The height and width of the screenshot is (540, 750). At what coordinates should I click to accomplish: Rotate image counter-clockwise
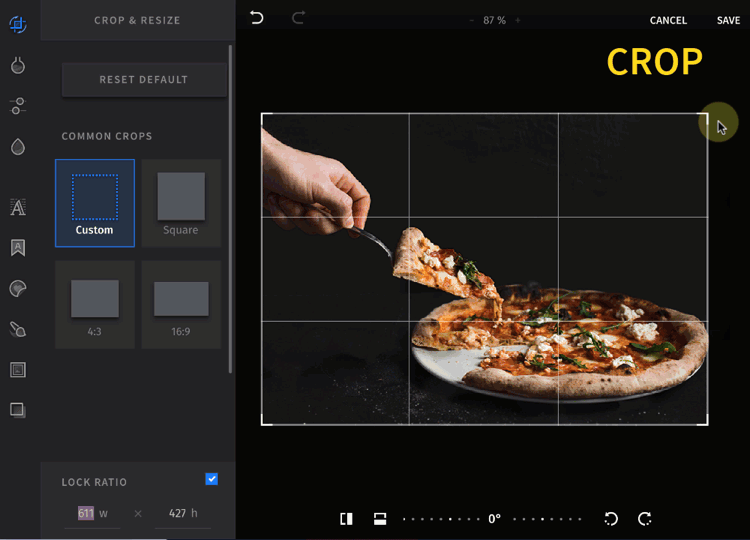(x=611, y=519)
